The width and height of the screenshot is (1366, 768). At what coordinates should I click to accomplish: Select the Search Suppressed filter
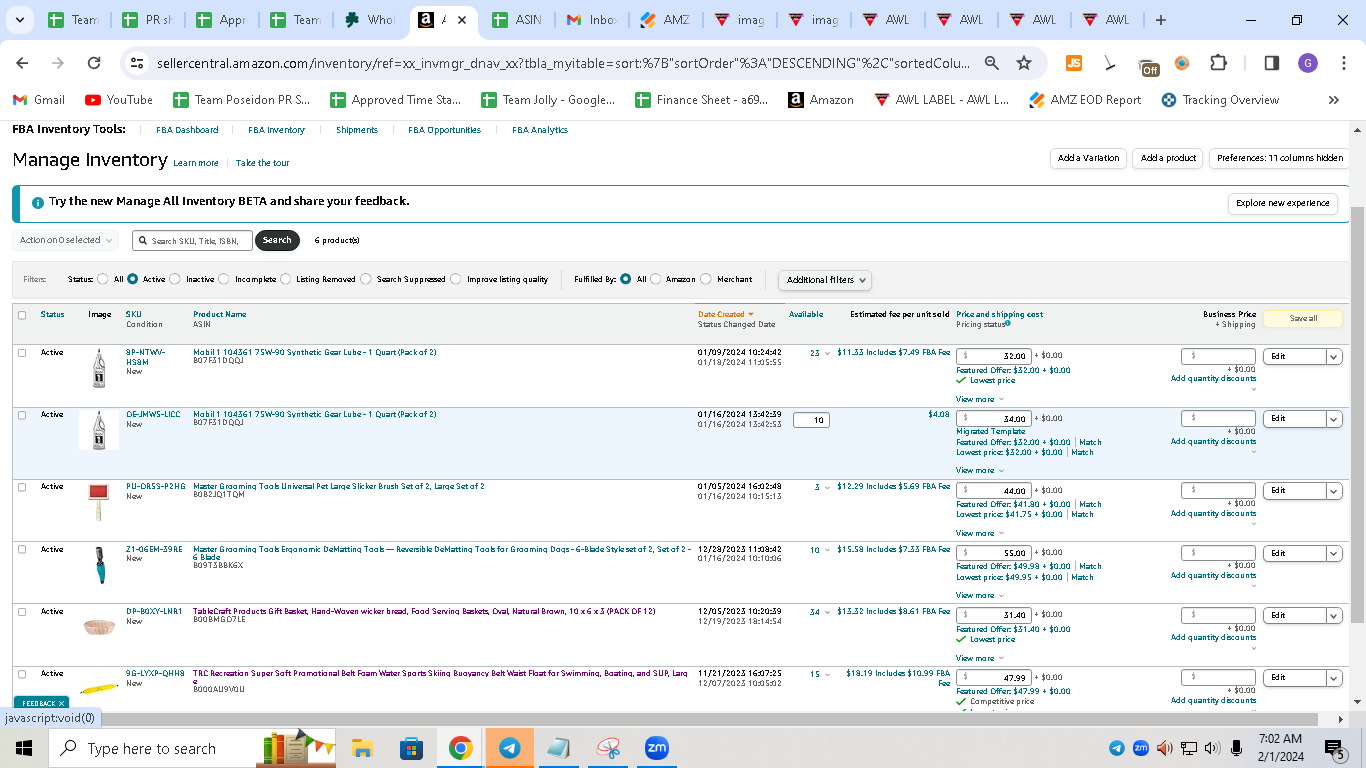366,280
